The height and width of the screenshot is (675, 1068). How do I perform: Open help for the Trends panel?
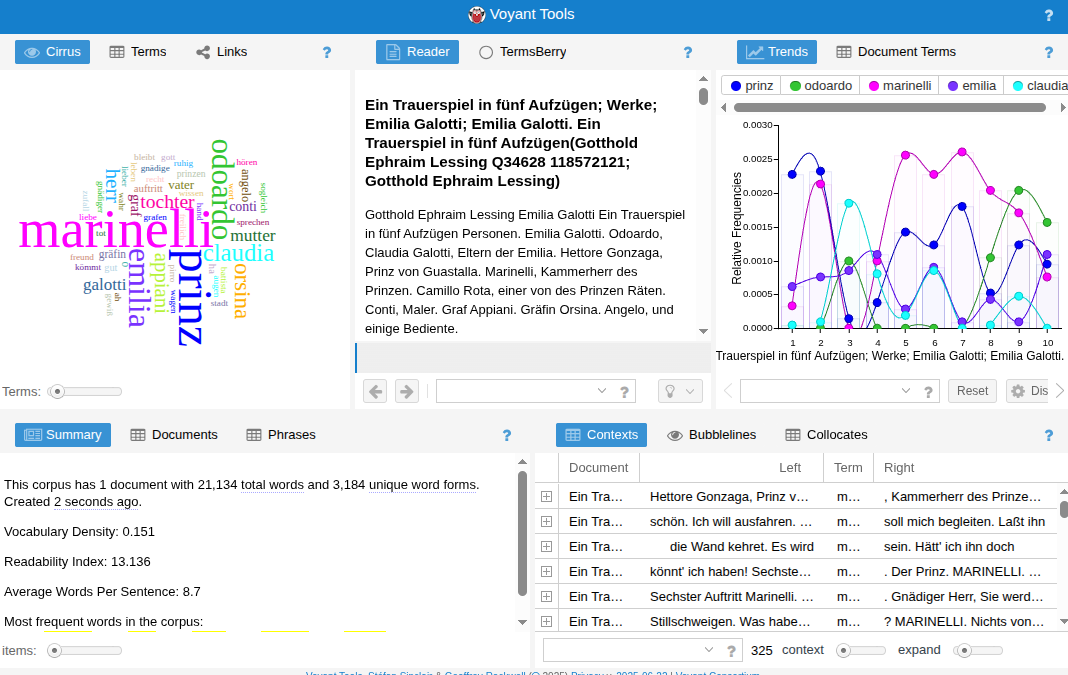click(1048, 52)
